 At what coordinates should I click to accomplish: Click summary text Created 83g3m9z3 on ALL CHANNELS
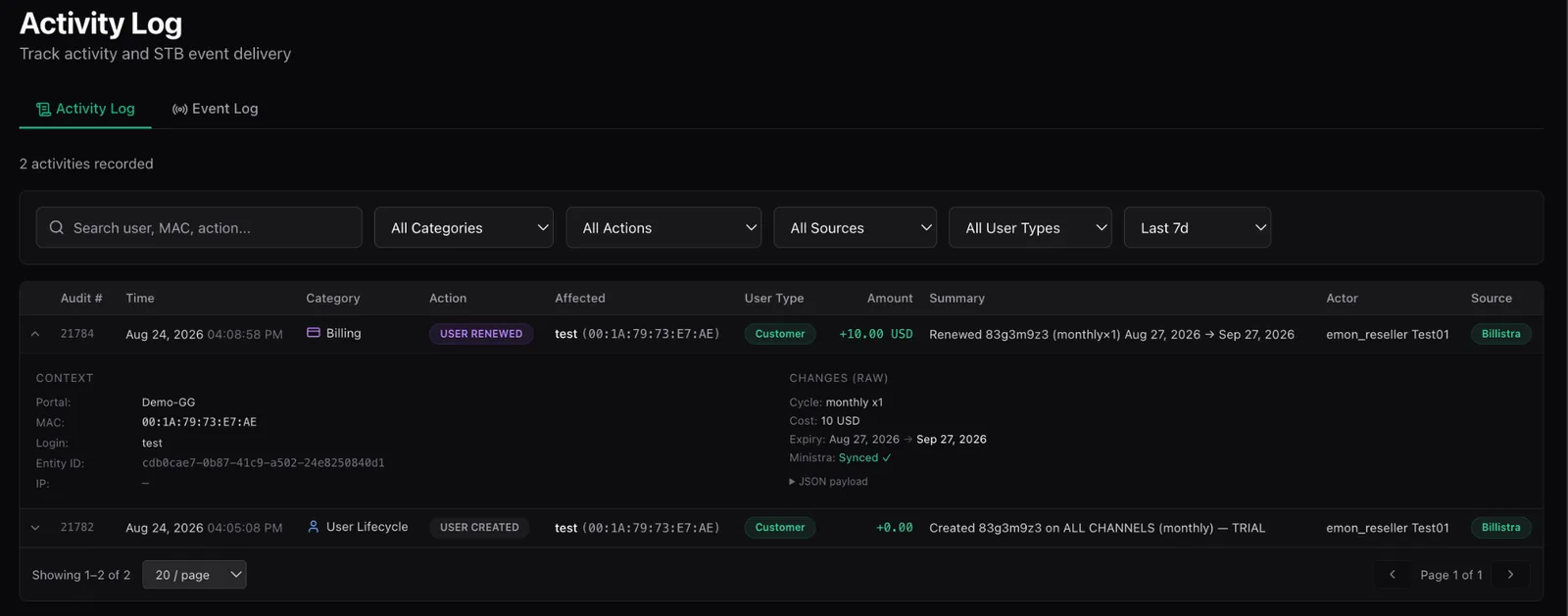1098,528
